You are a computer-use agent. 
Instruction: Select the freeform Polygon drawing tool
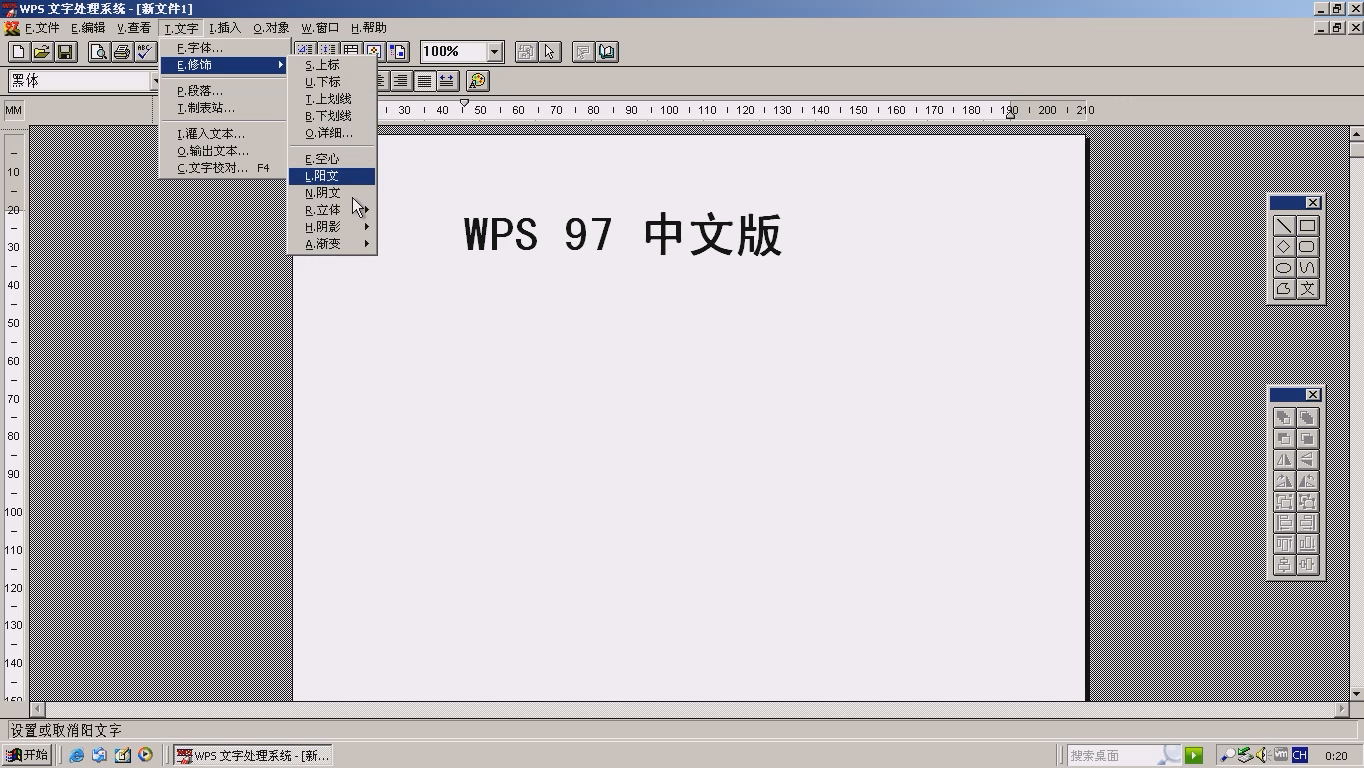click(x=1284, y=289)
